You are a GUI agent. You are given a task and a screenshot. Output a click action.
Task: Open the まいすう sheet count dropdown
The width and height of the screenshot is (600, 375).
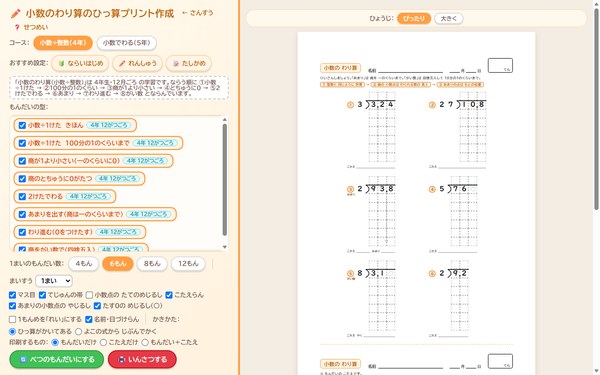tap(54, 281)
